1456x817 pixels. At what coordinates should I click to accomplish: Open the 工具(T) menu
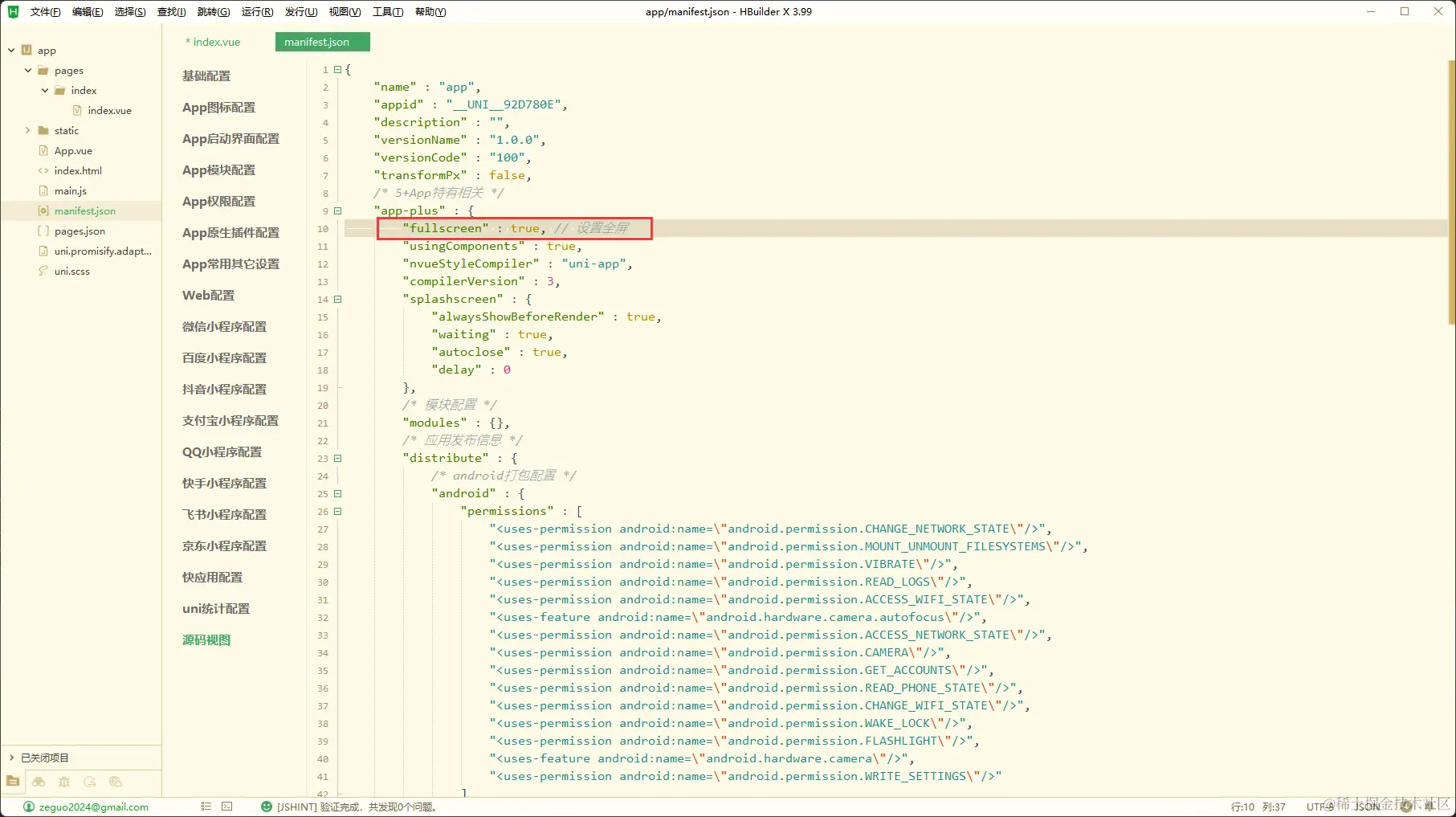point(388,12)
